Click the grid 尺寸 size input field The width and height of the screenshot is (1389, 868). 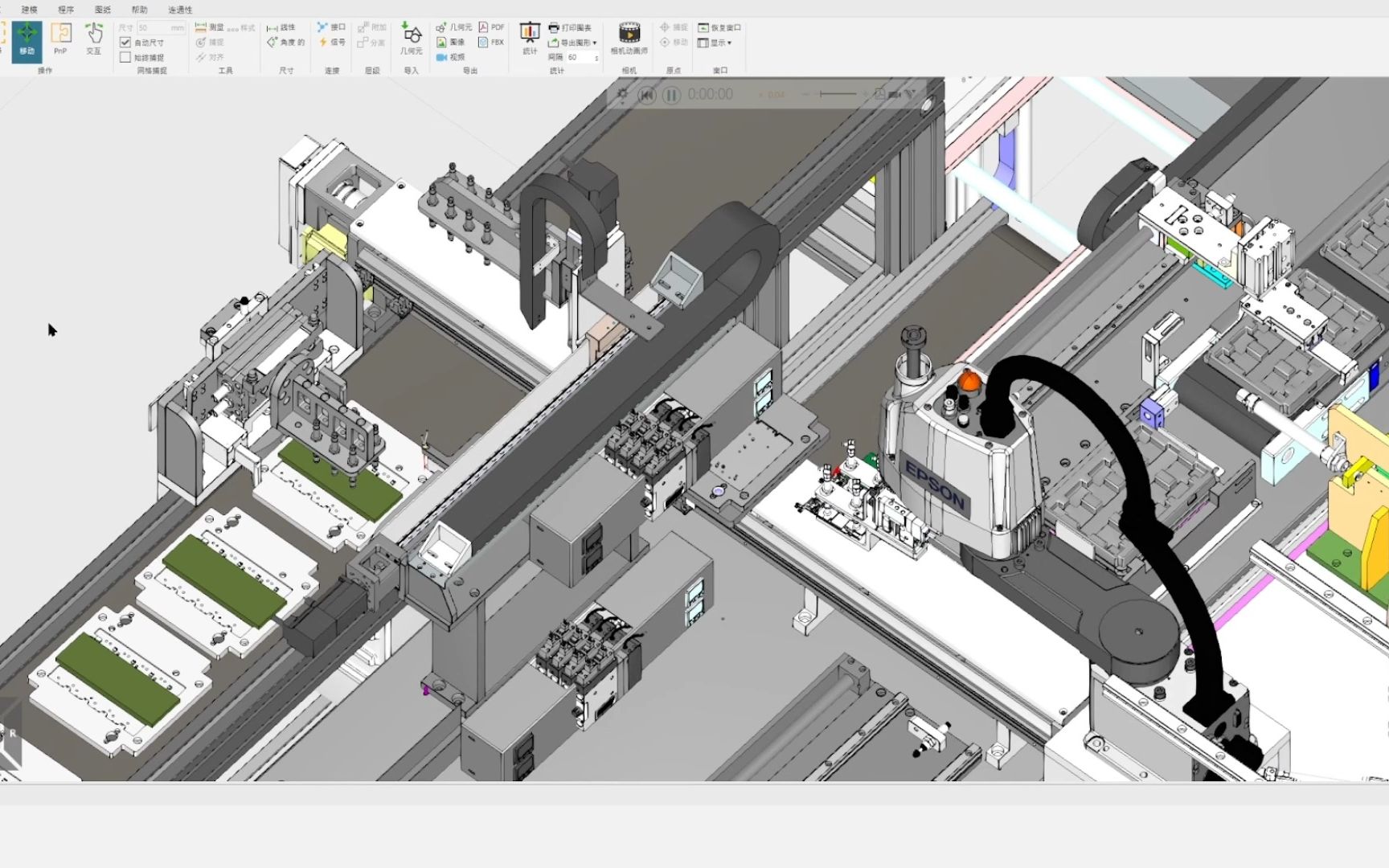pos(161,27)
